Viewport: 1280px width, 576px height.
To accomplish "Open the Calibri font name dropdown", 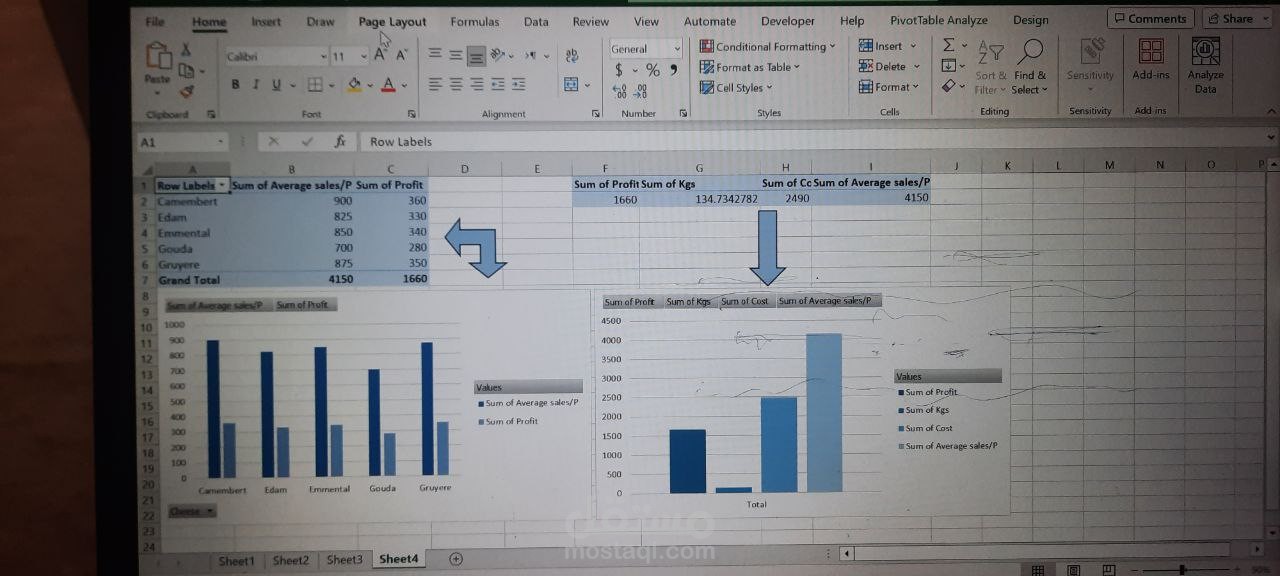I will coord(323,57).
